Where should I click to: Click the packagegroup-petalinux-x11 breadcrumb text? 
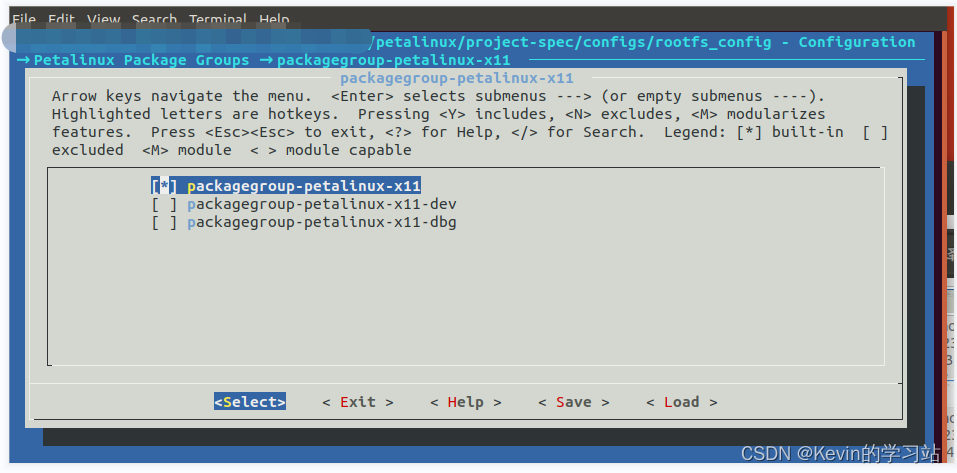click(x=394, y=60)
